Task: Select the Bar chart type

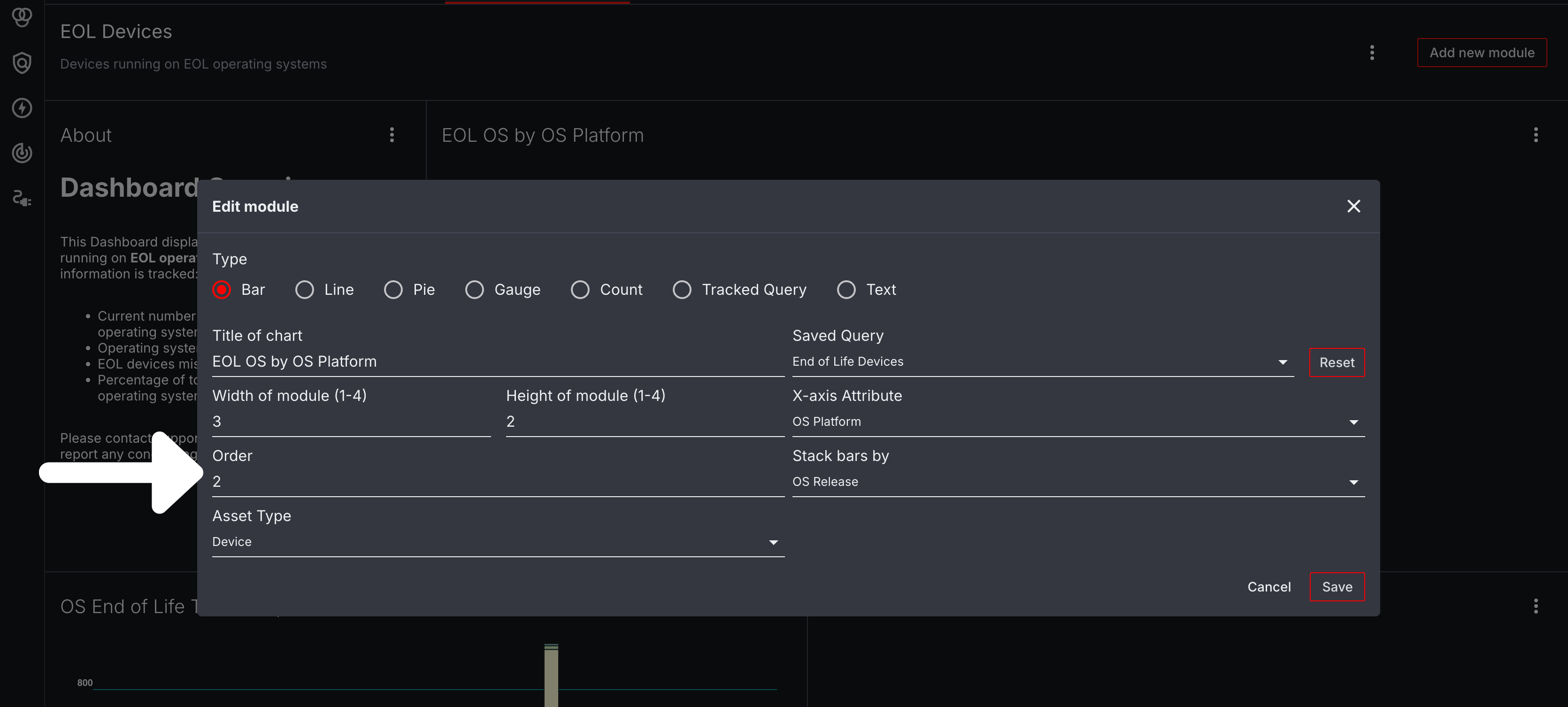Action: tap(222, 290)
